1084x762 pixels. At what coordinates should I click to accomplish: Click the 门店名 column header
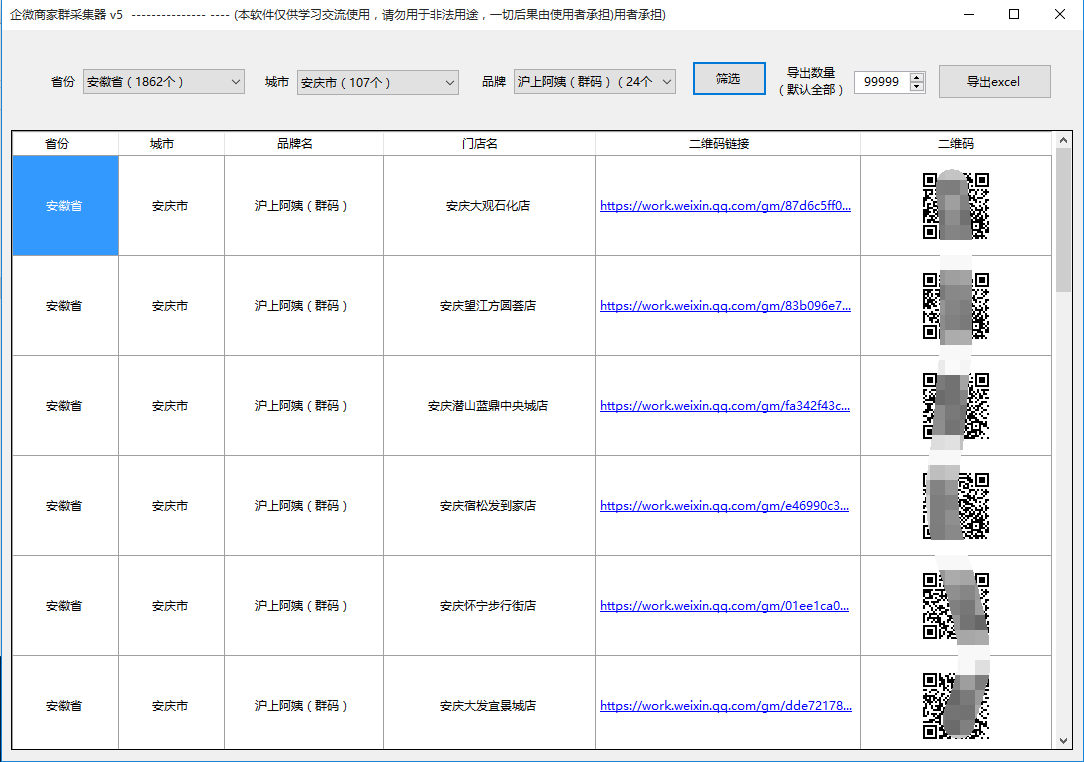(x=488, y=143)
